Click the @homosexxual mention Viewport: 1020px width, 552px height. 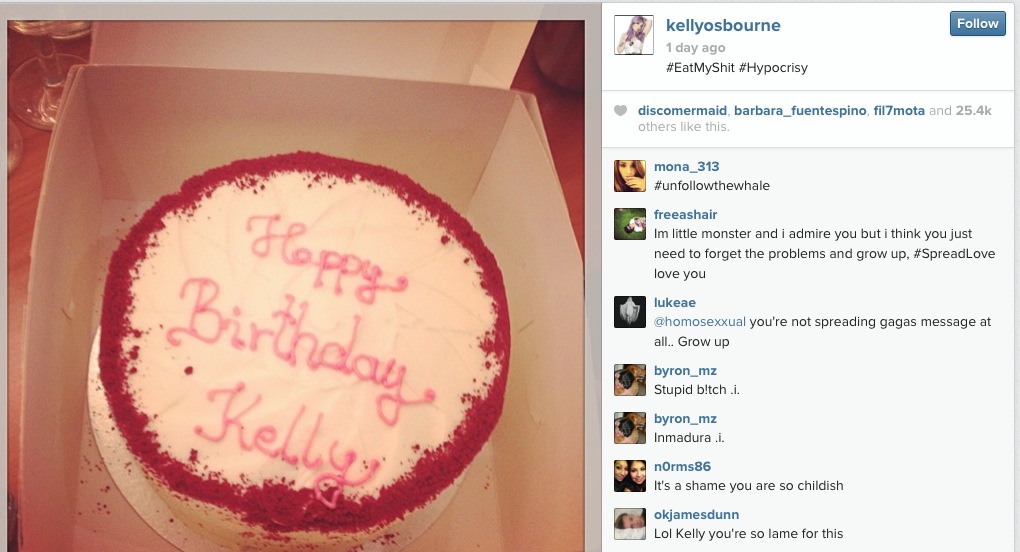(700, 322)
